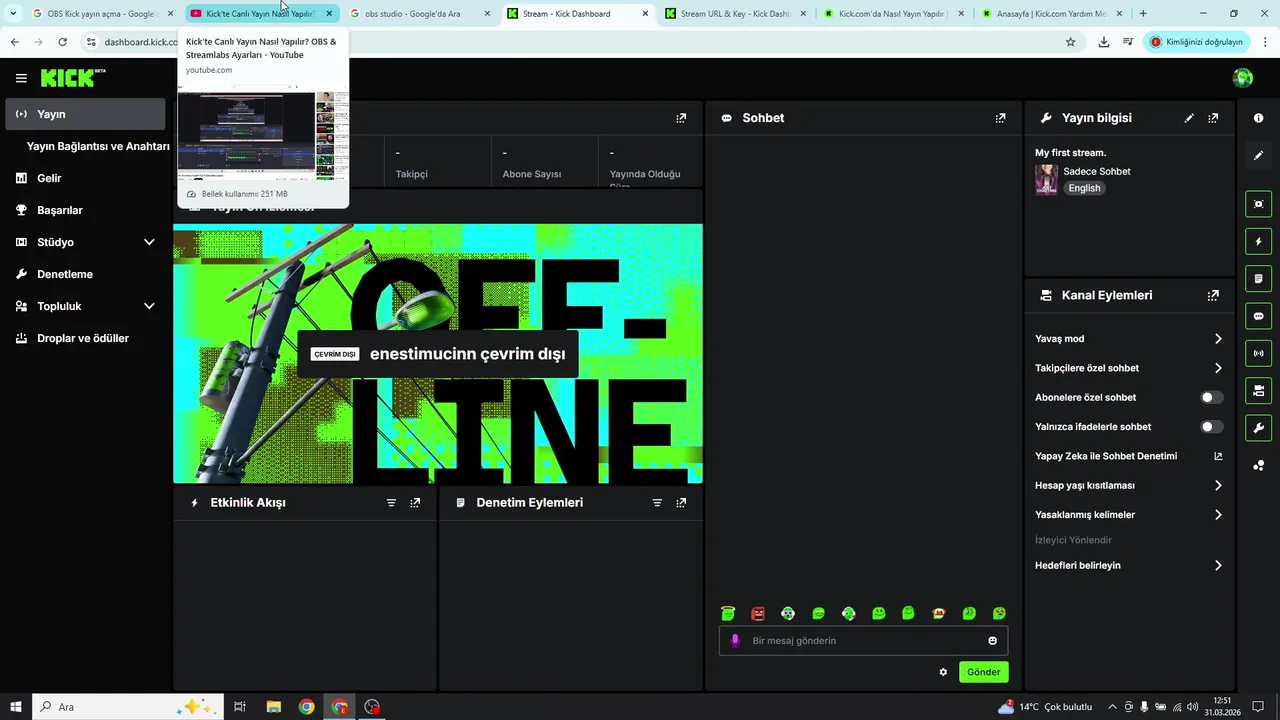The image size is (1280, 720).
Task: Reload the page with browser refresh
Action: [62, 42]
